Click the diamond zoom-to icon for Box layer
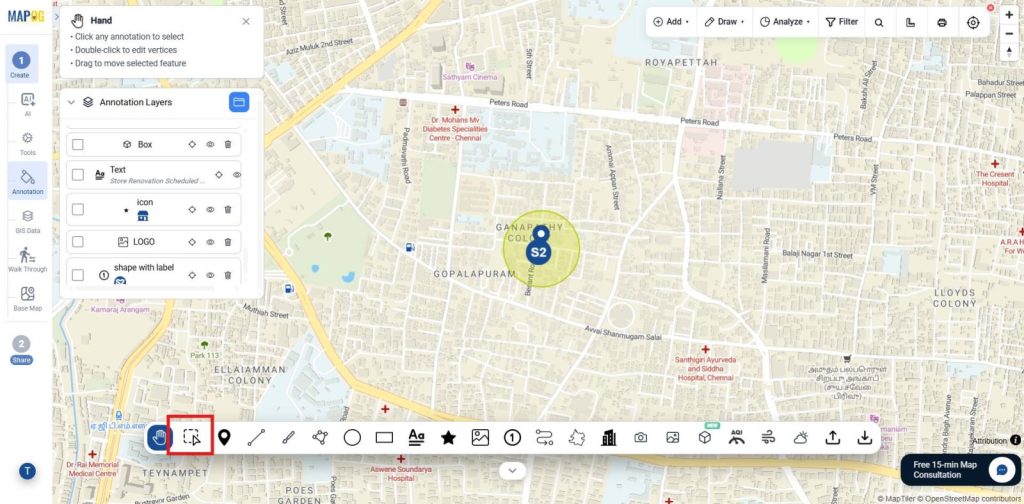 [x=193, y=144]
